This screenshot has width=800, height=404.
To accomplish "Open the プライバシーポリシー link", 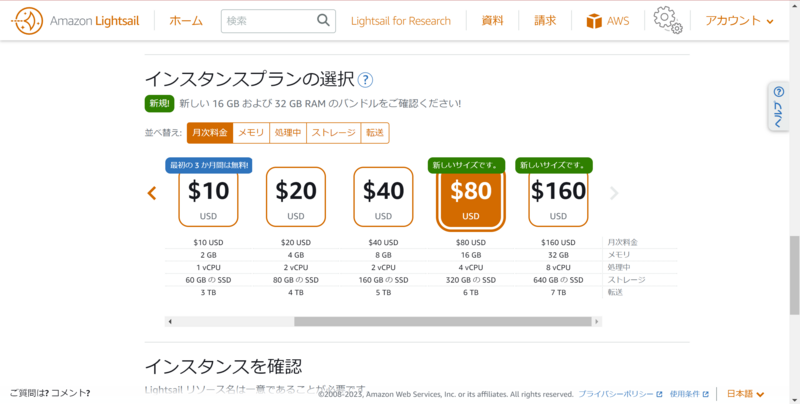I will pos(616,394).
